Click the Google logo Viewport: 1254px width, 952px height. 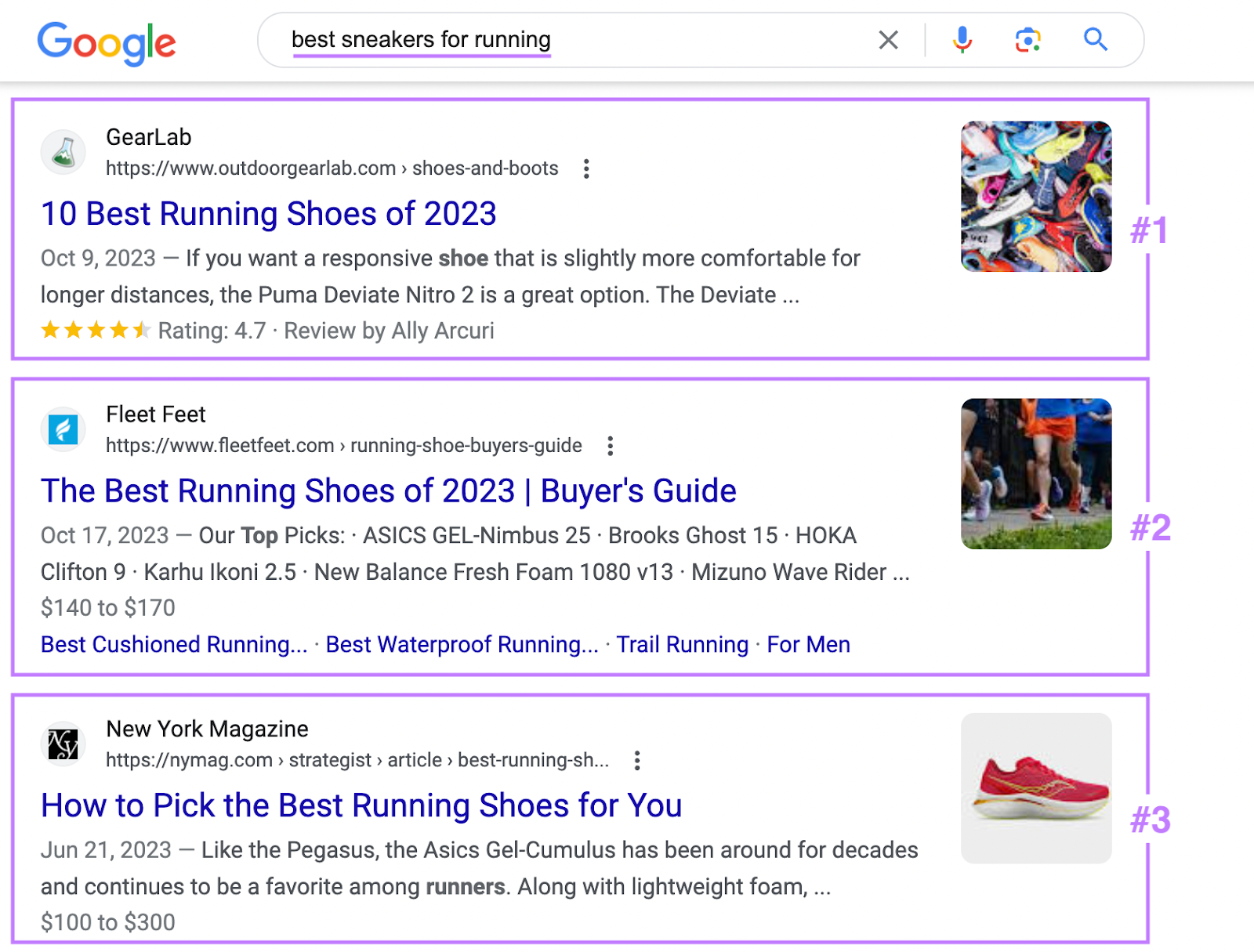106,41
